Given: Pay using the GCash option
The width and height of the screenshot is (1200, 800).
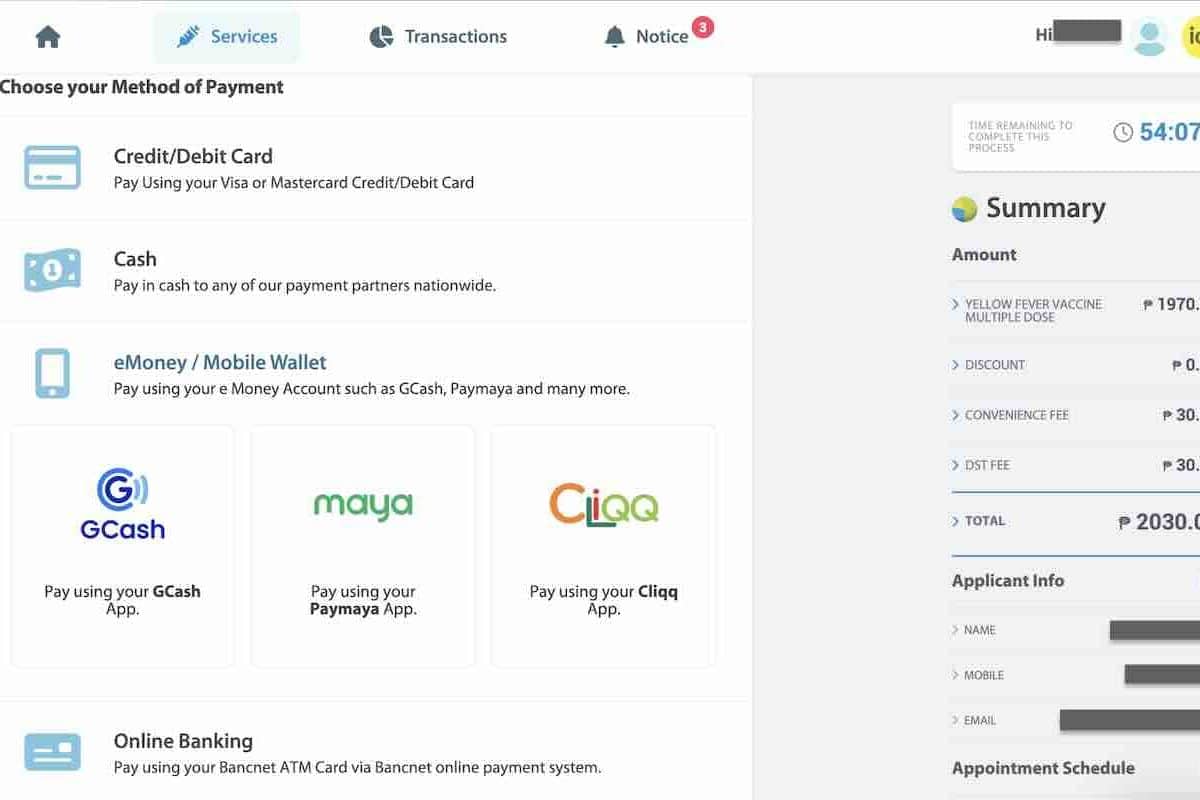Looking at the screenshot, I should click(122, 546).
